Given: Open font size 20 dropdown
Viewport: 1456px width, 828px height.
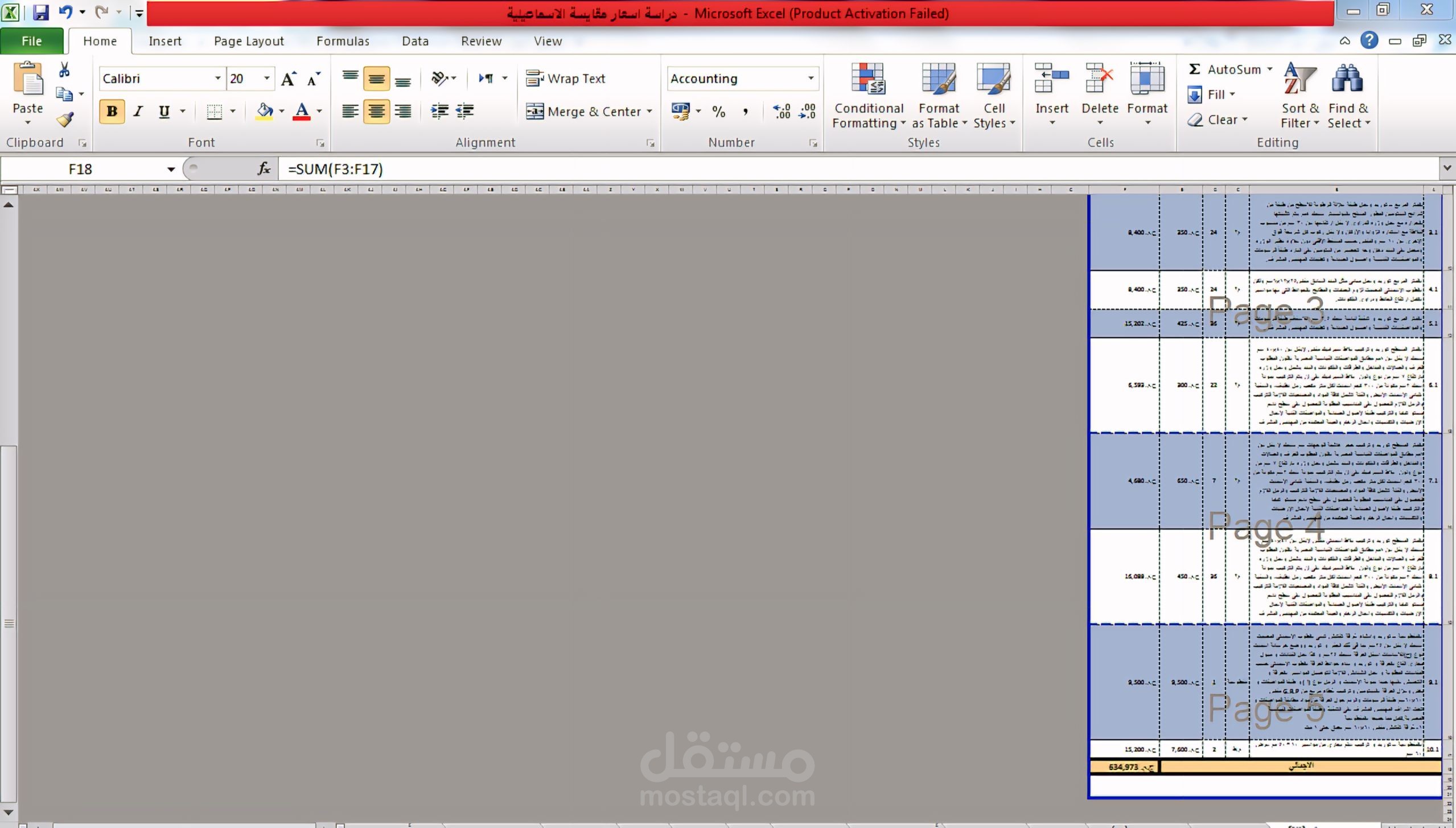Looking at the screenshot, I should pos(266,79).
